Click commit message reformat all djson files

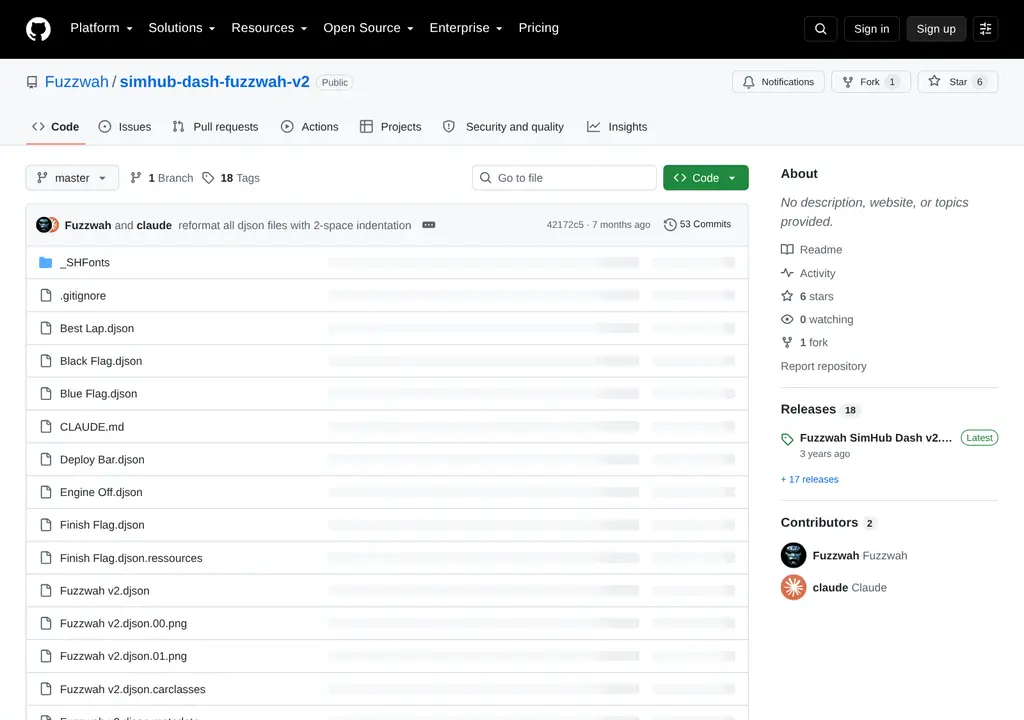pos(295,225)
